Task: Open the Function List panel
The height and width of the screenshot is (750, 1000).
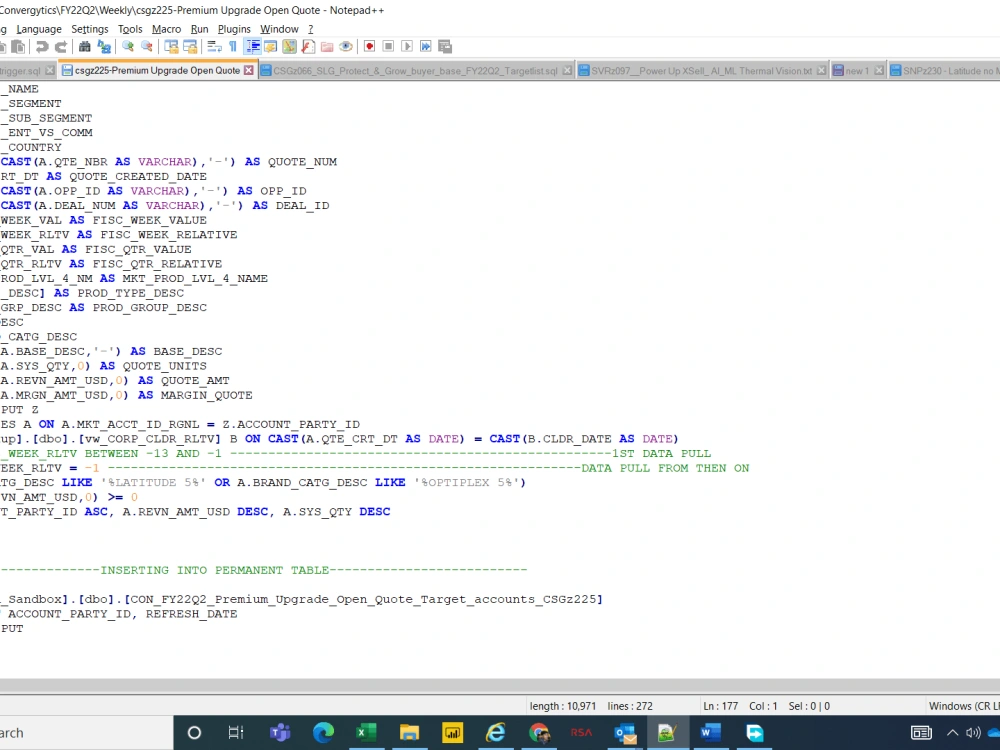Action: click(308, 47)
